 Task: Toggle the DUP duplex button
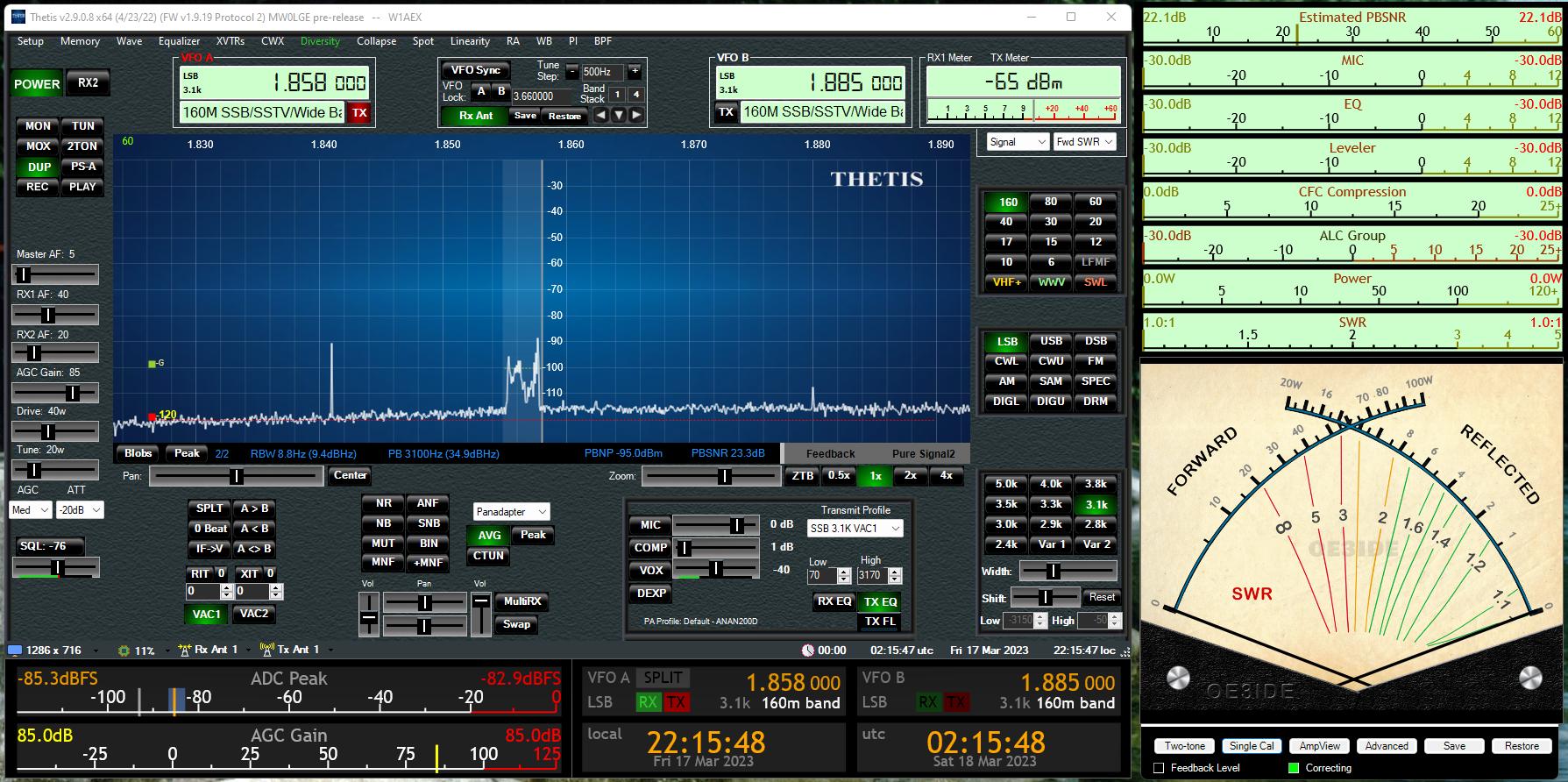(x=39, y=167)
